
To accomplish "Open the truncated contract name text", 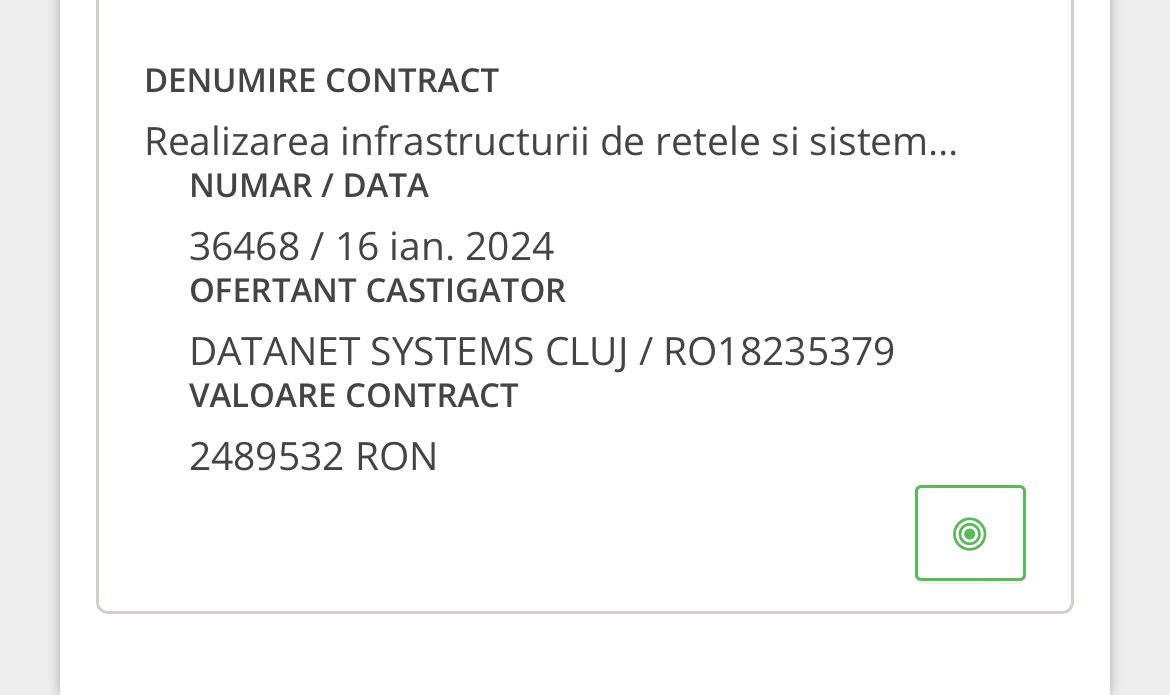I will [x=550, y=142].
